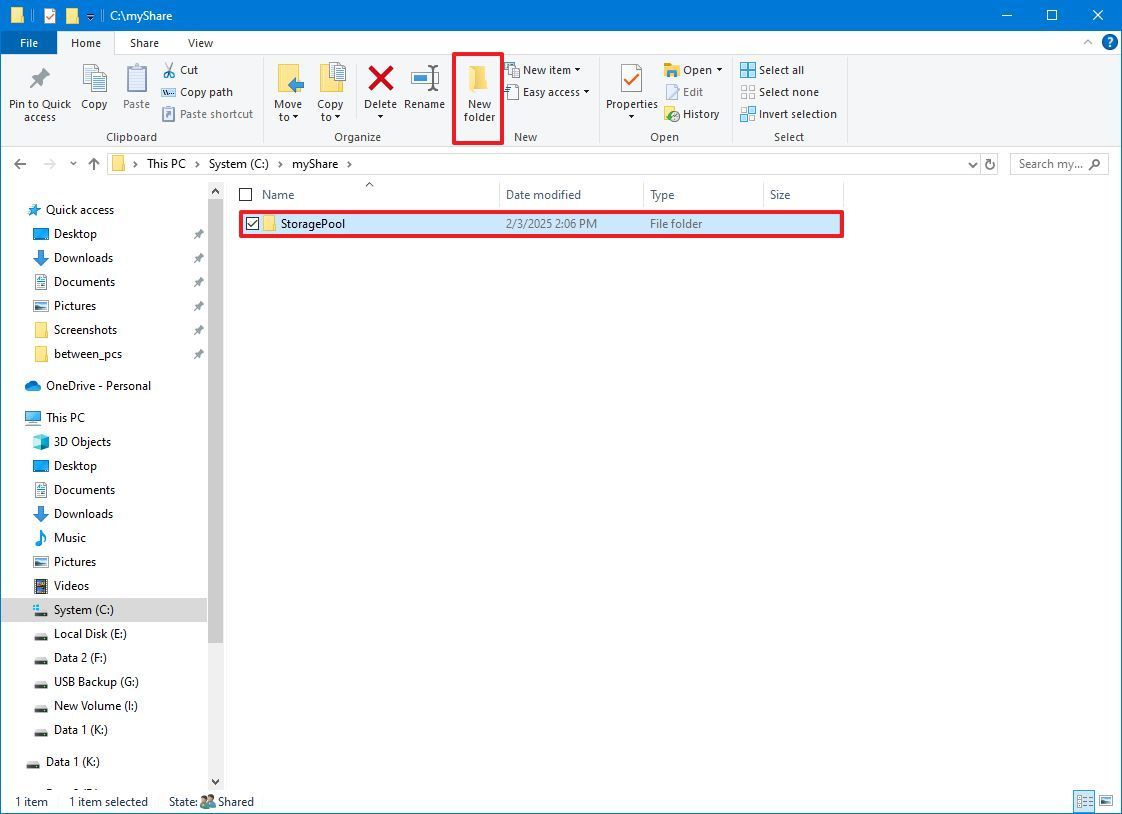Uncheck the StoragePool item checkbox
Image resolution: width=1122 pixels, height=814 pixels.
click(252, 223)
